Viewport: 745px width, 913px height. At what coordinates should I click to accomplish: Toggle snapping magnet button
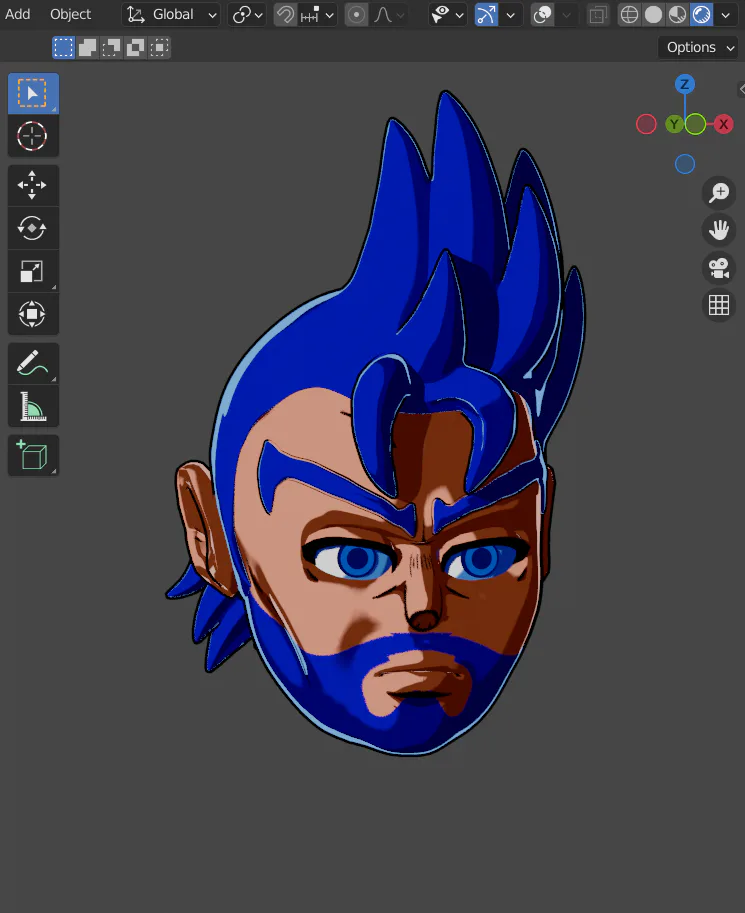[x=285, y=15]
